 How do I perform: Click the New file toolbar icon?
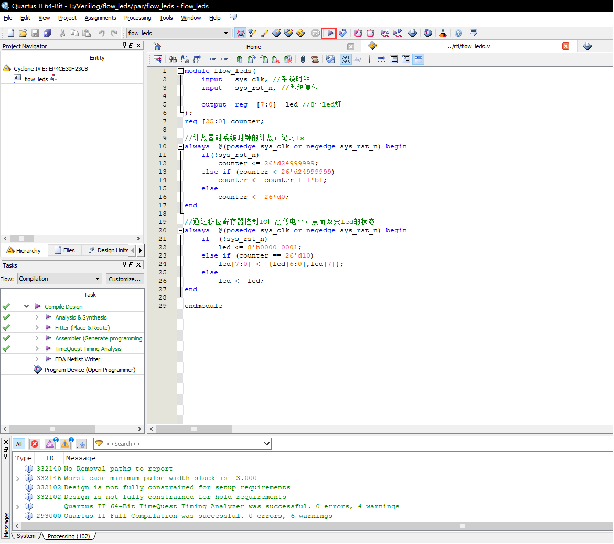tap(11, 33)
